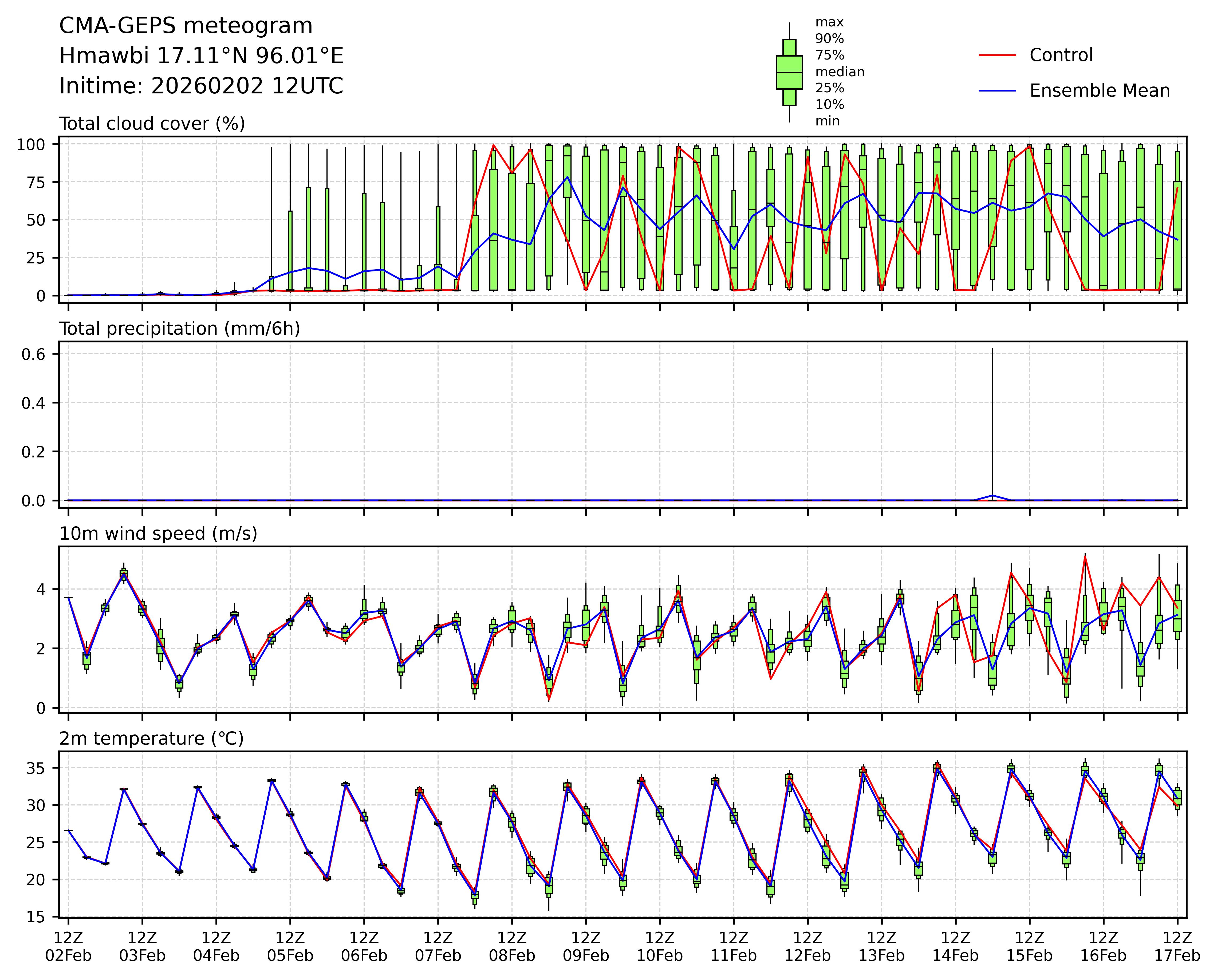This screenshot has width=1217, height=980.
Task: Click the Total precipitation panel title
Action: click(180, 329)
